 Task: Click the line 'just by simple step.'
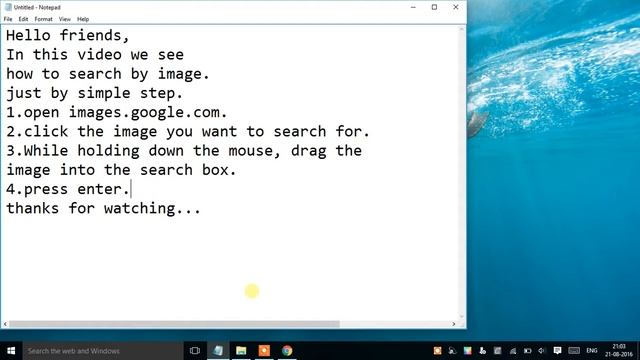point(94,93)
